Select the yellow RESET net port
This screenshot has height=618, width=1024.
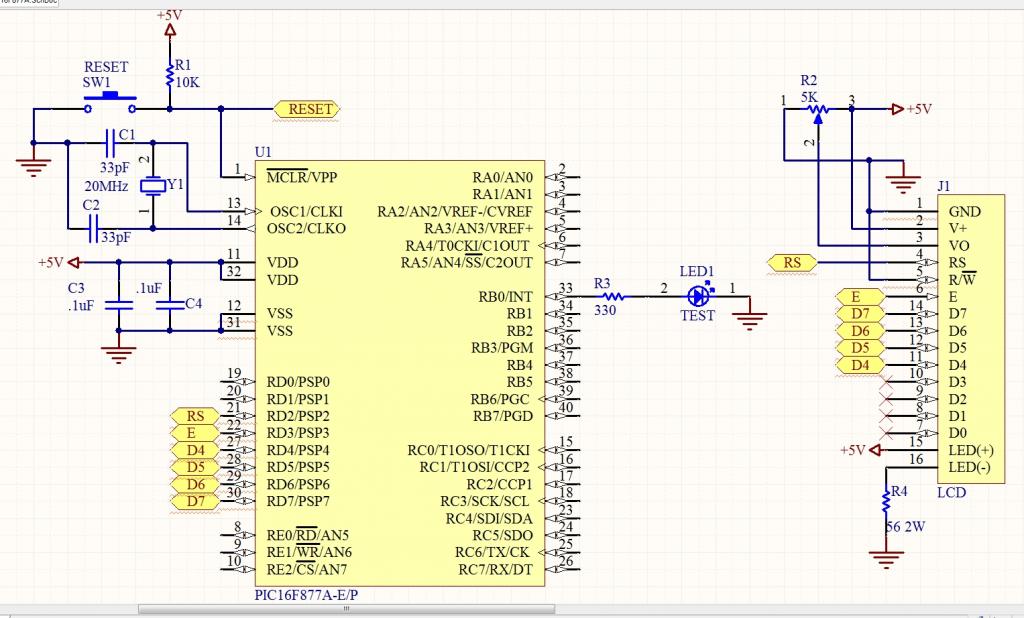click(x=307, y=109)
